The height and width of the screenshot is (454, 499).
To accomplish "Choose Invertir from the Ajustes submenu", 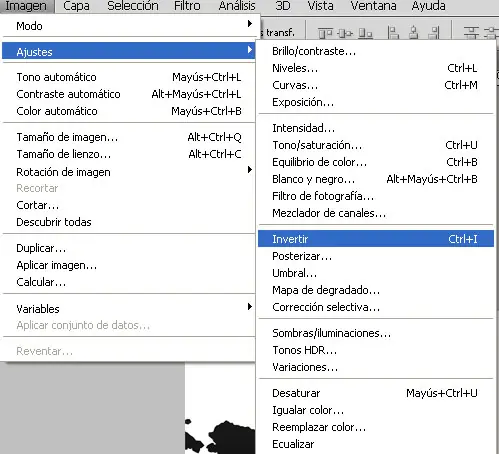I will [x=376, y=239].
